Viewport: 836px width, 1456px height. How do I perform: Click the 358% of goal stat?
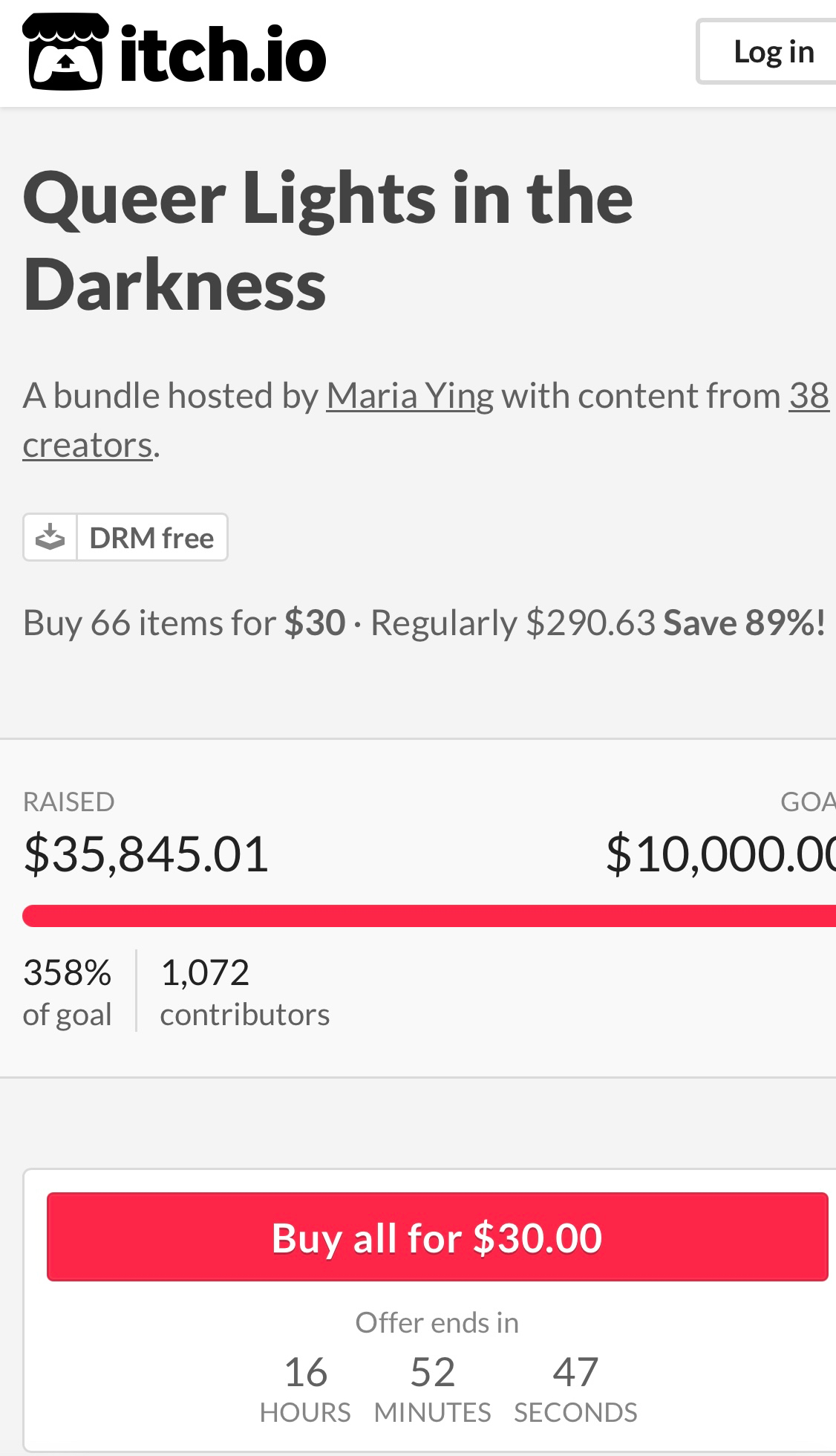68,991
